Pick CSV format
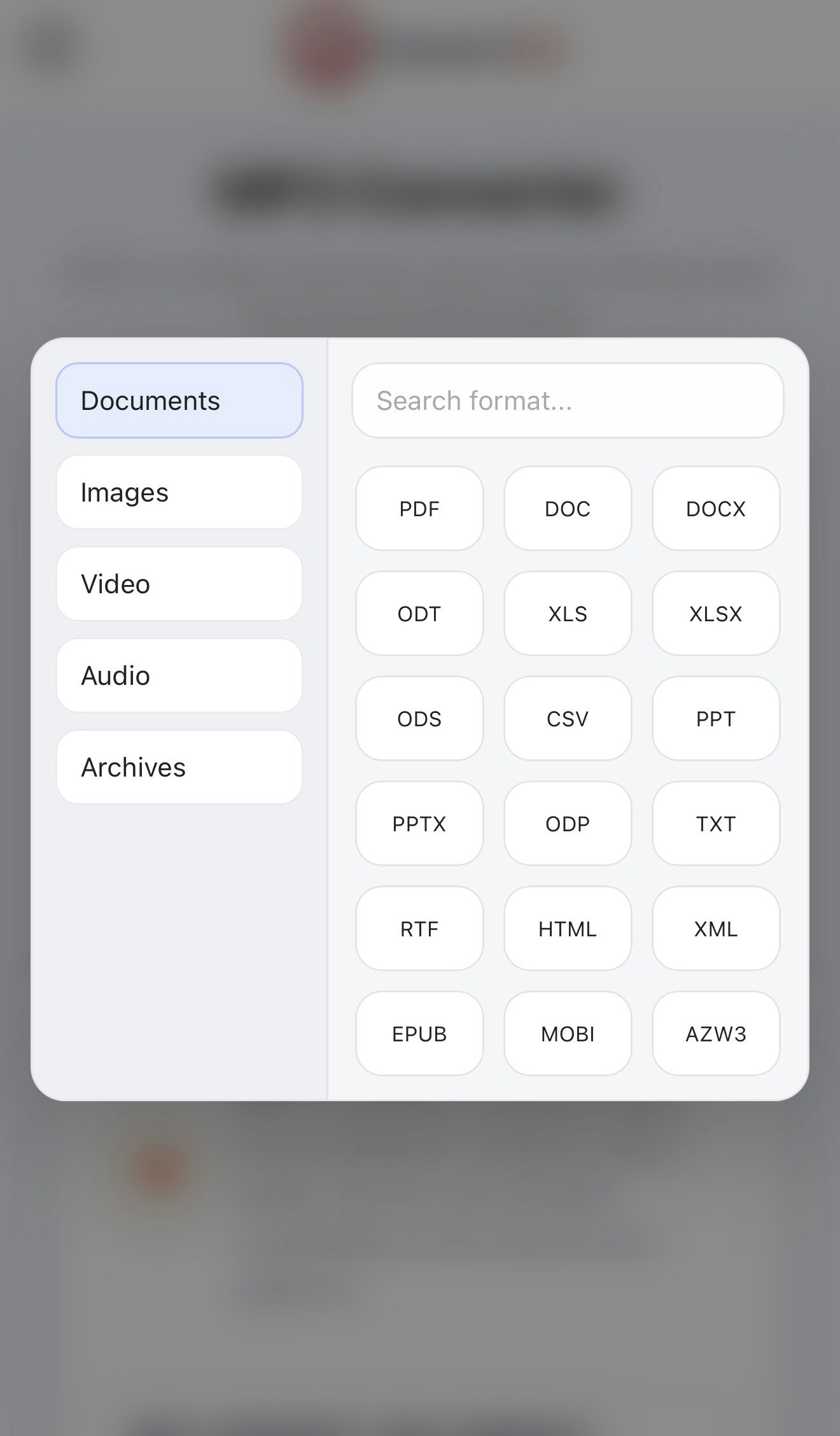Viewport: 840px width, 1436px height. (568, 719)
